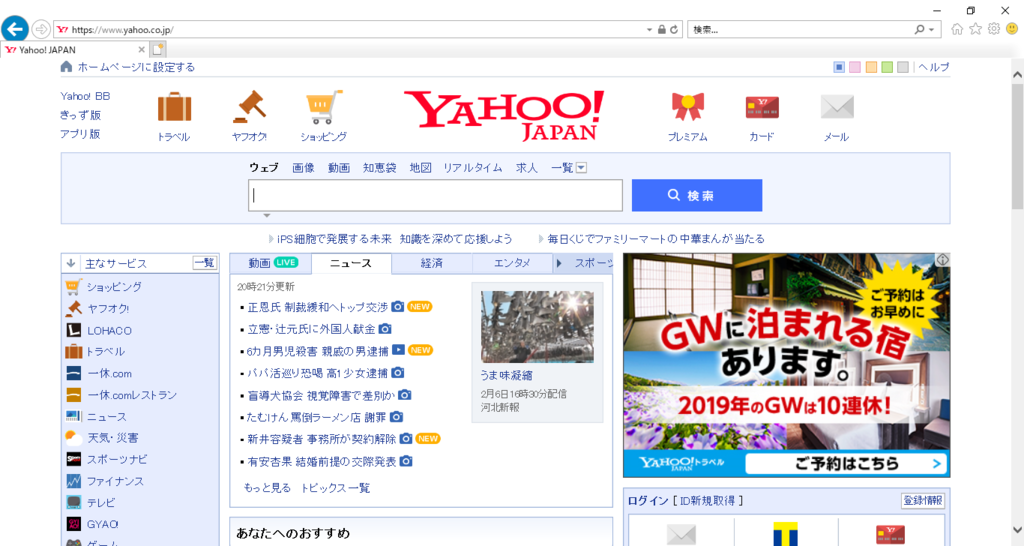Image resolution: width=1024 pixels, height=546 pixels.
Task: Open the Yahoo! BB link
Action: pos(86,96)
